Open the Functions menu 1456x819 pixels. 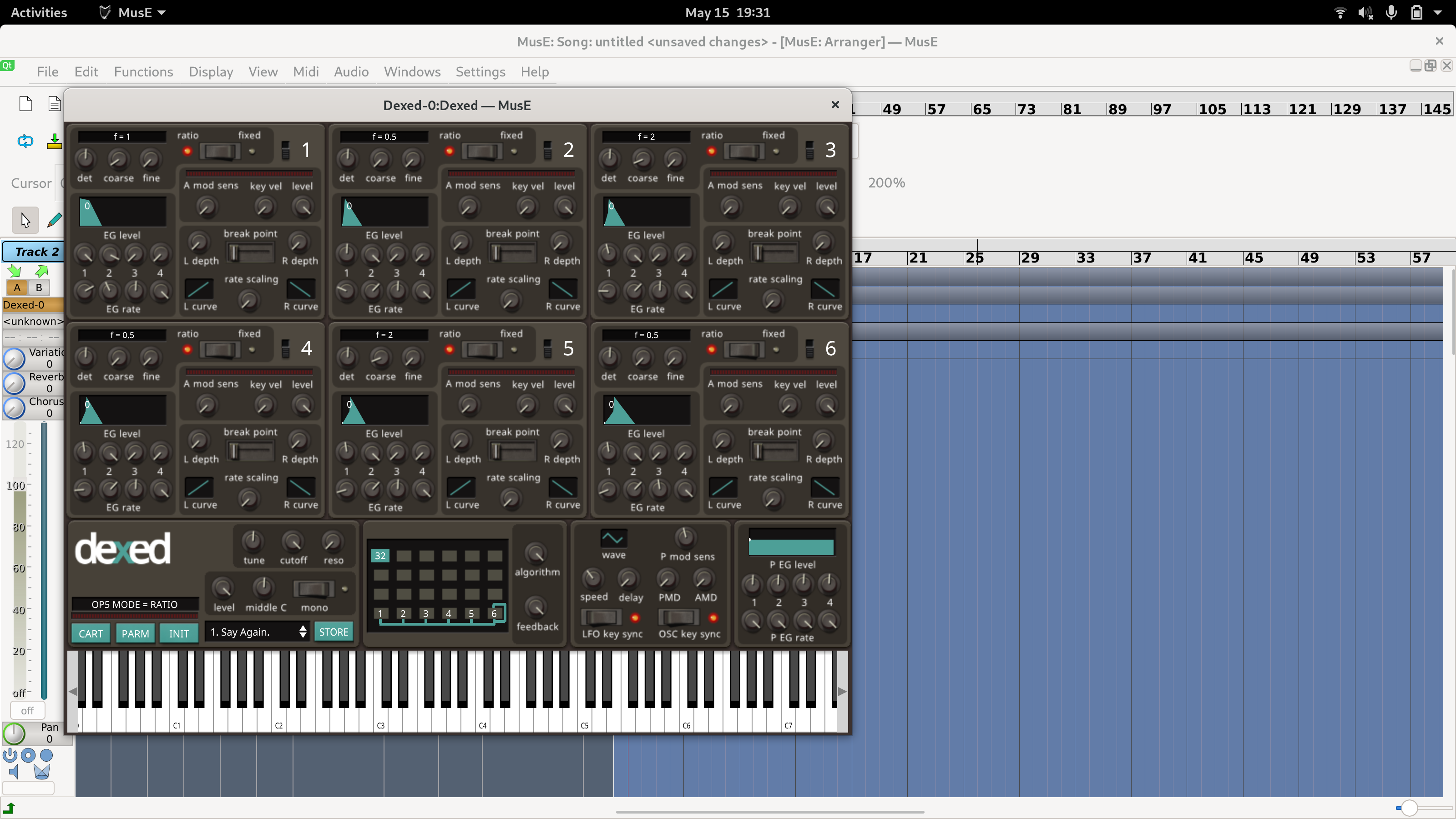[143, 72]
